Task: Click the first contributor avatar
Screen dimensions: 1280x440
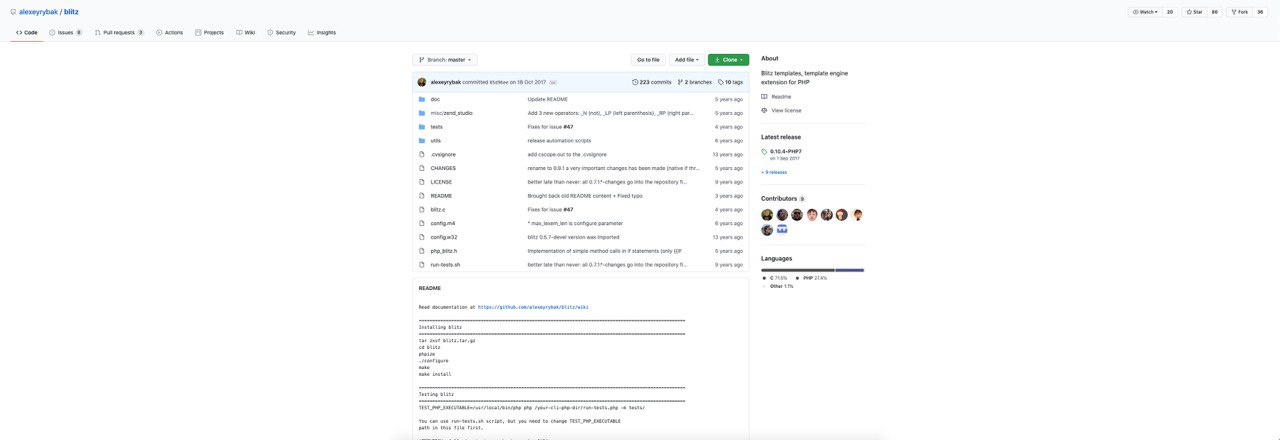Action: click(767, 215)
